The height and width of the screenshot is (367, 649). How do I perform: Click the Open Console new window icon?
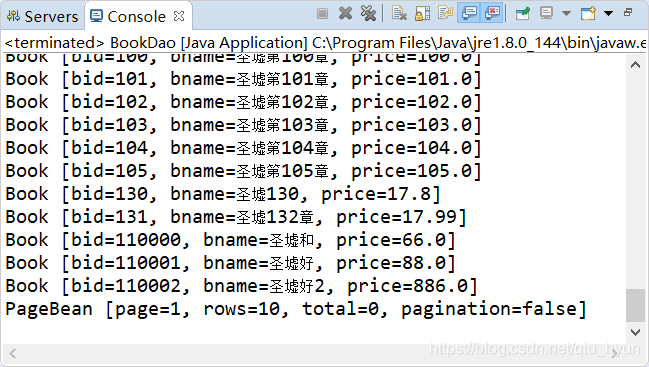[x=588, y=13]
